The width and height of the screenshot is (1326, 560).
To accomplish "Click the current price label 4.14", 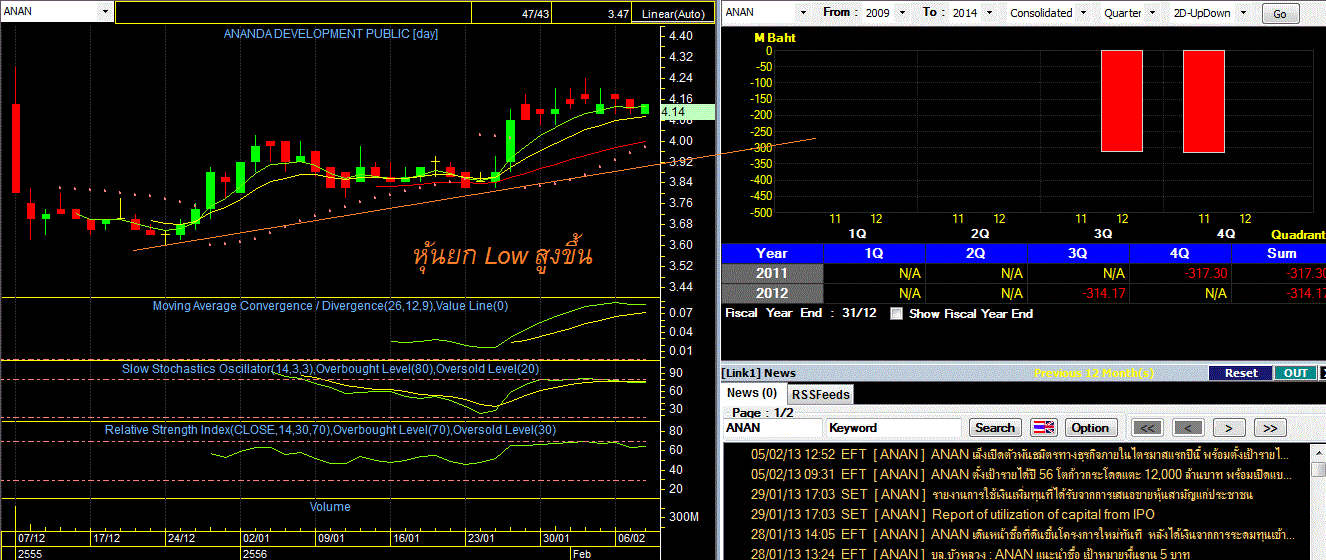I will [688, 112].
